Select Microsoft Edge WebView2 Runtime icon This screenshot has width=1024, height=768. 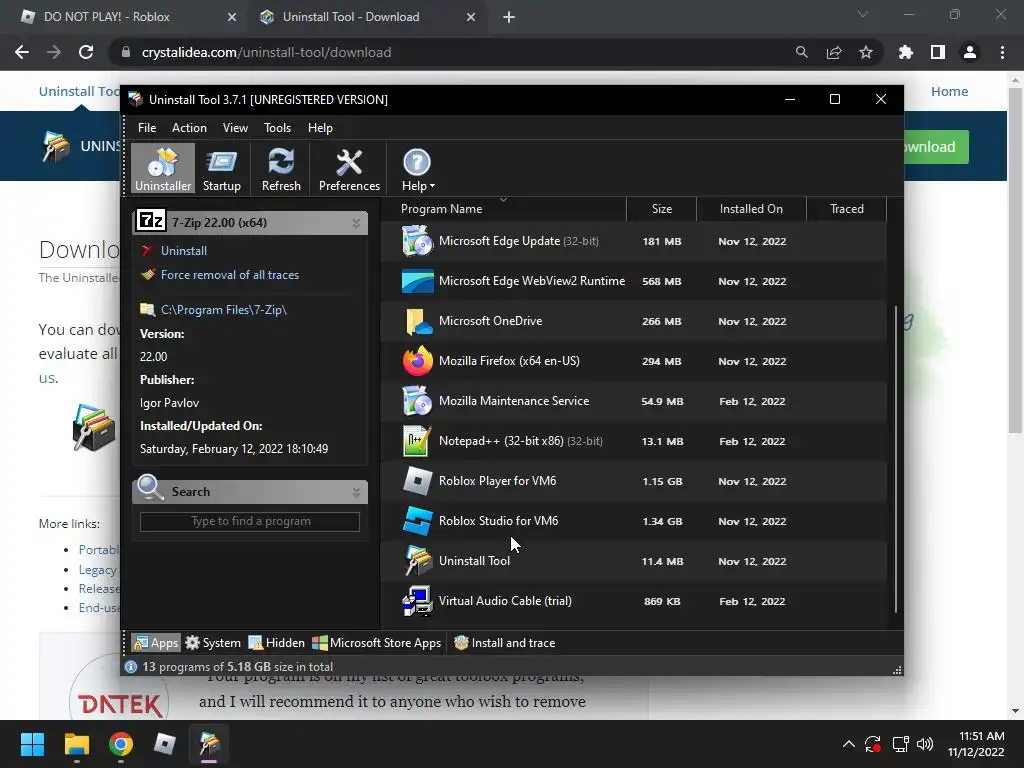pos(417,281)
